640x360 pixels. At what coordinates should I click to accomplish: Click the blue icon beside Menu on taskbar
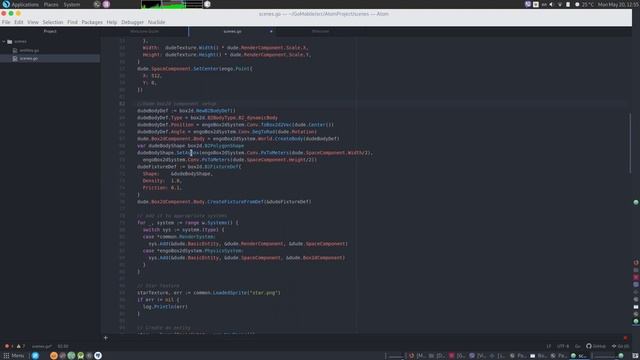point(35,356)
